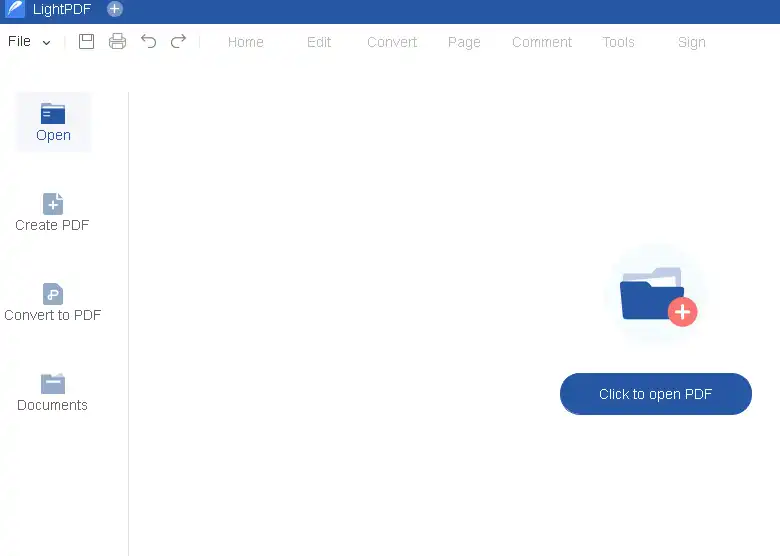Image resolution: width=780 pixels, height=556 pixels.
Task: Select the Convert tab
Action: pos(392,42)
